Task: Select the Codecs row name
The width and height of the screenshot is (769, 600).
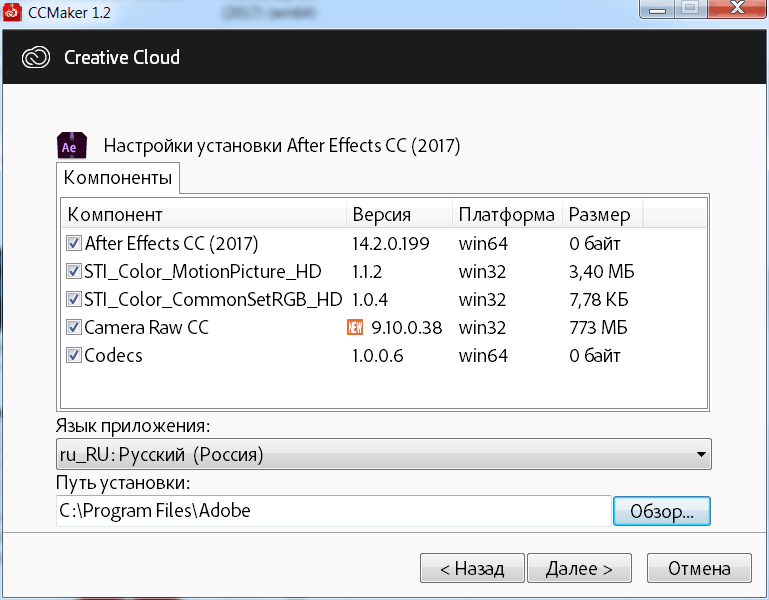Action: (113, 355)
